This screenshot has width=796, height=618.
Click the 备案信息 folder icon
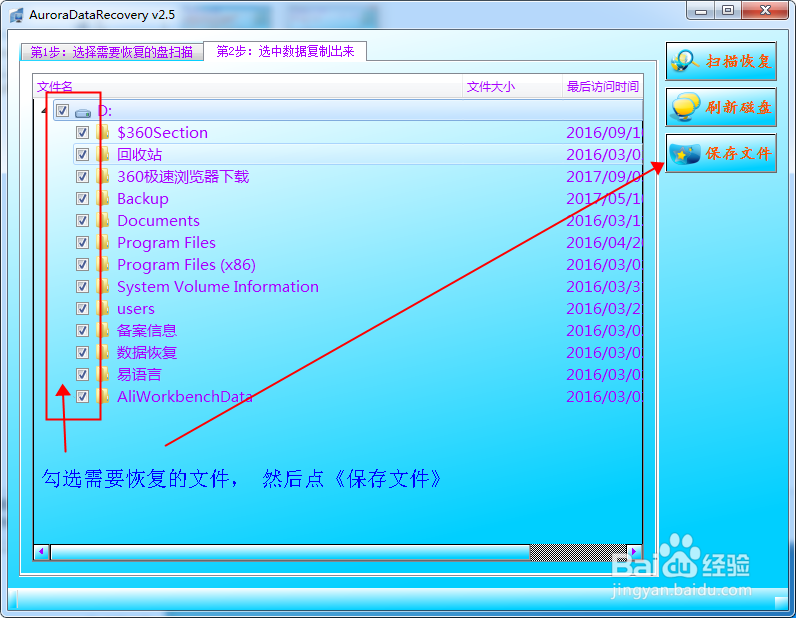(x=103, y=331)
